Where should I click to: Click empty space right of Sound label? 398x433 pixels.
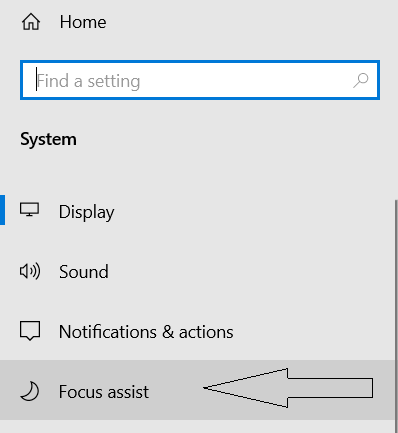click(x=250, y=272)
